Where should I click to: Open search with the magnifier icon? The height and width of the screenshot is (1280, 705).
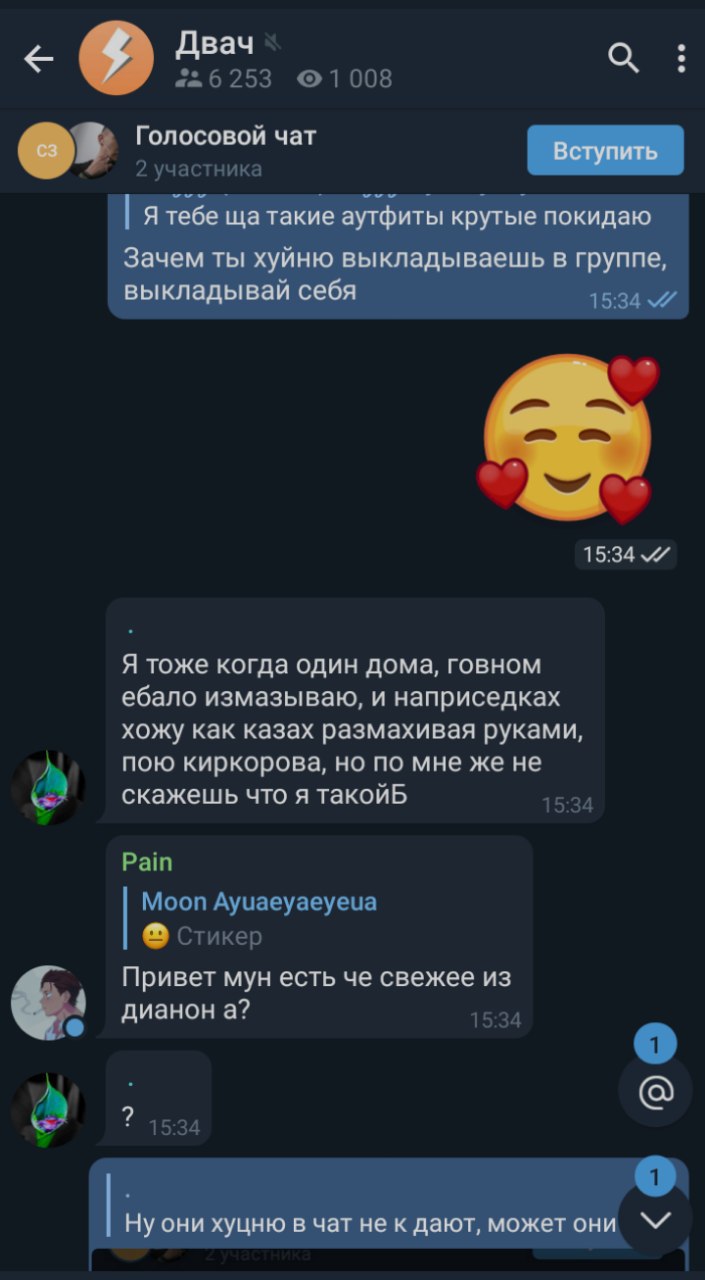[623, 60]
